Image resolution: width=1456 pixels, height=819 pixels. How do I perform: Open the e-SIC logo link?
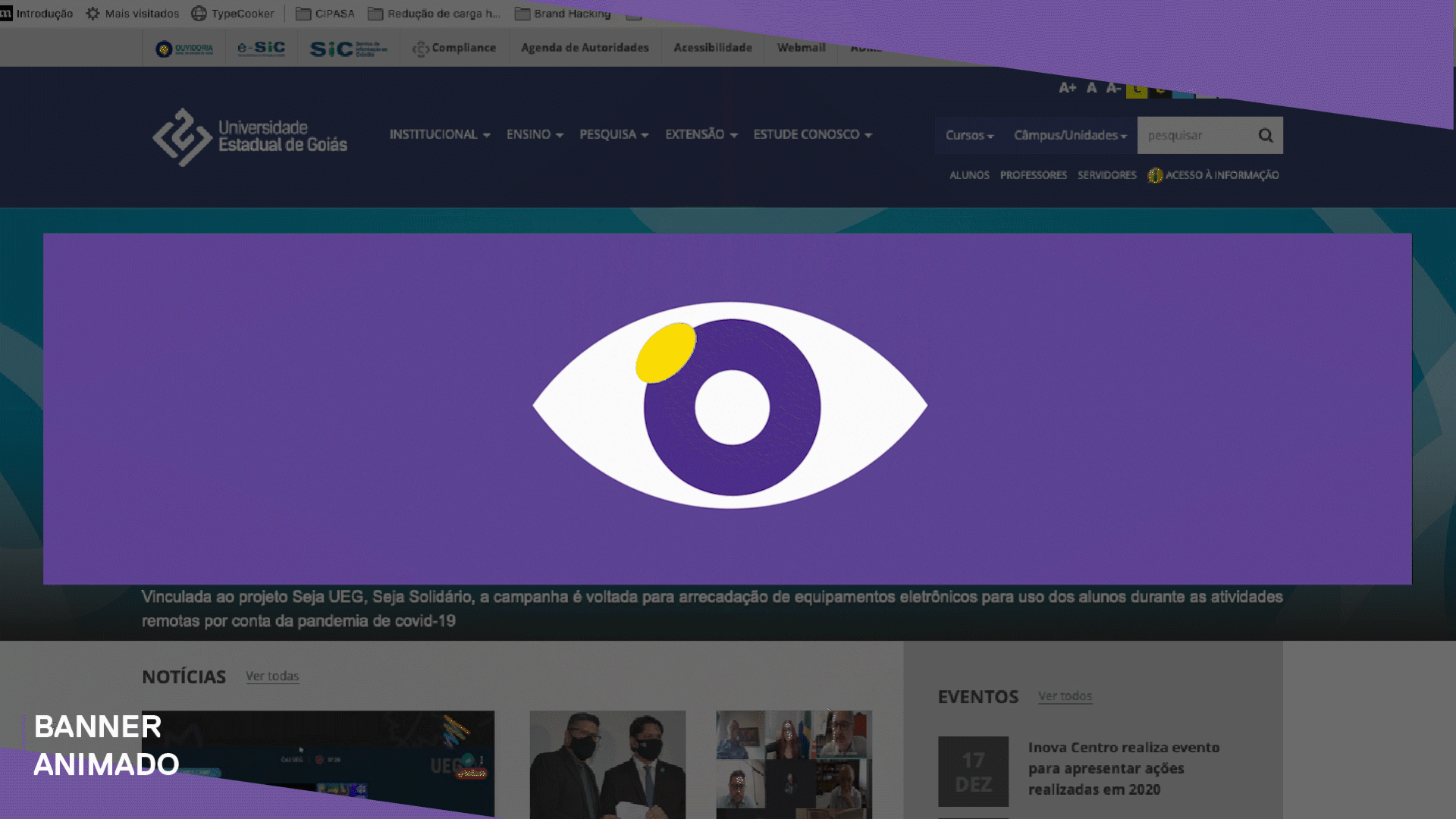click(x=262, y=49)
